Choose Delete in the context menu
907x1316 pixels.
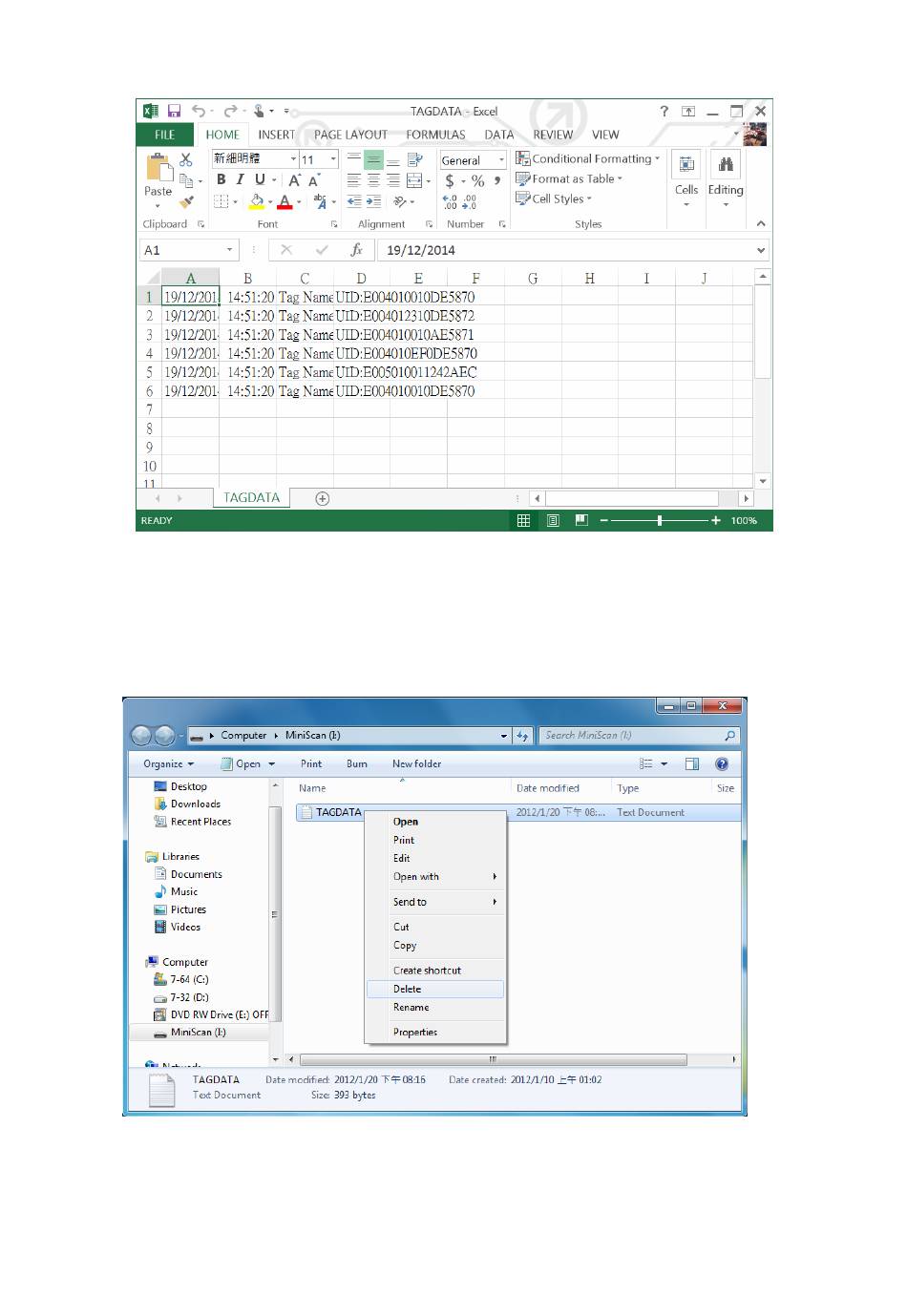click(x=435, y=989)
